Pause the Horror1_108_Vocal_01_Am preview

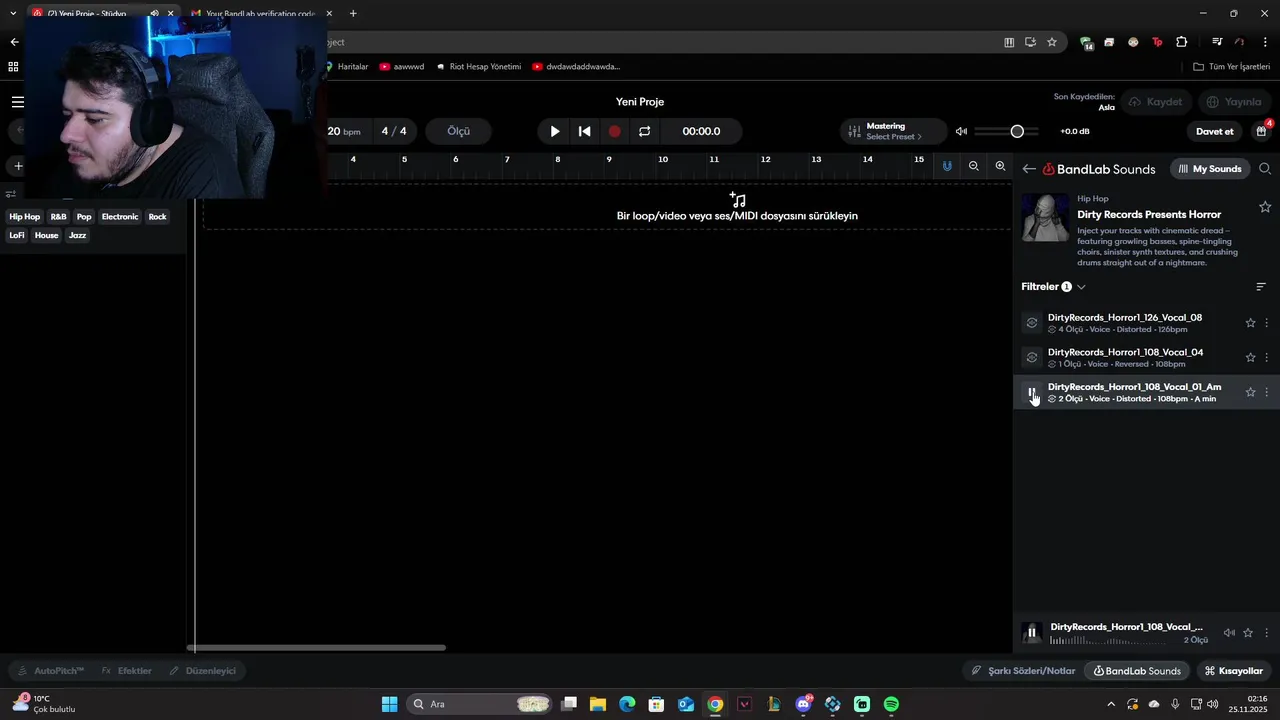click(x=1032, y=392)
